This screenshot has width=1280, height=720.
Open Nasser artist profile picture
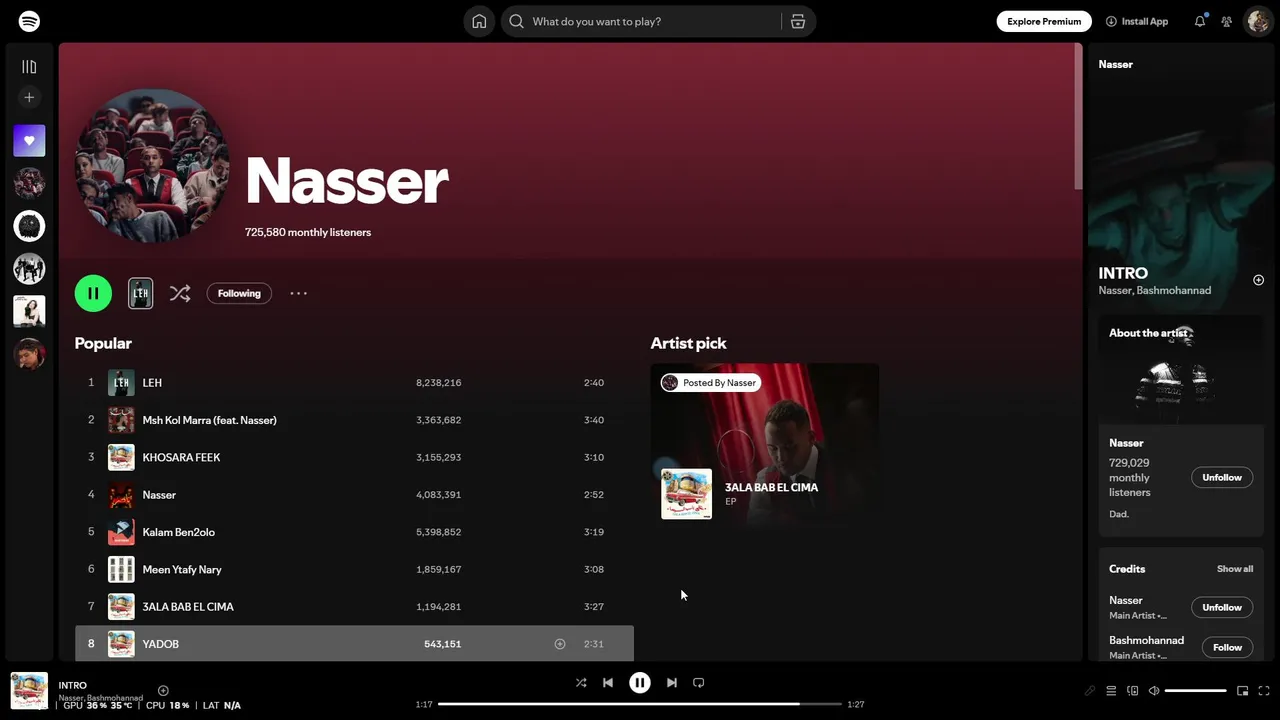click(152, 165)
